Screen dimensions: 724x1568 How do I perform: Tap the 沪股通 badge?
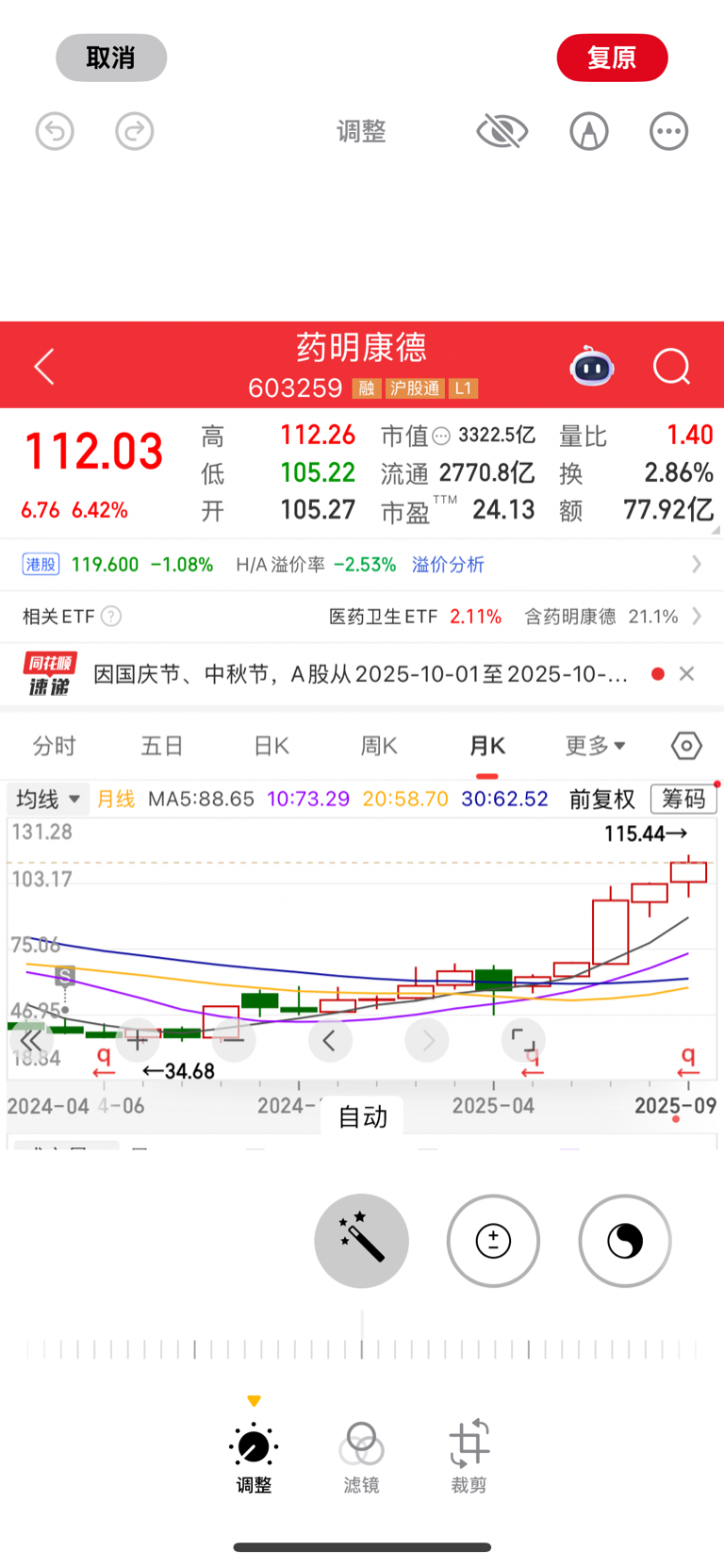point(415,388)
